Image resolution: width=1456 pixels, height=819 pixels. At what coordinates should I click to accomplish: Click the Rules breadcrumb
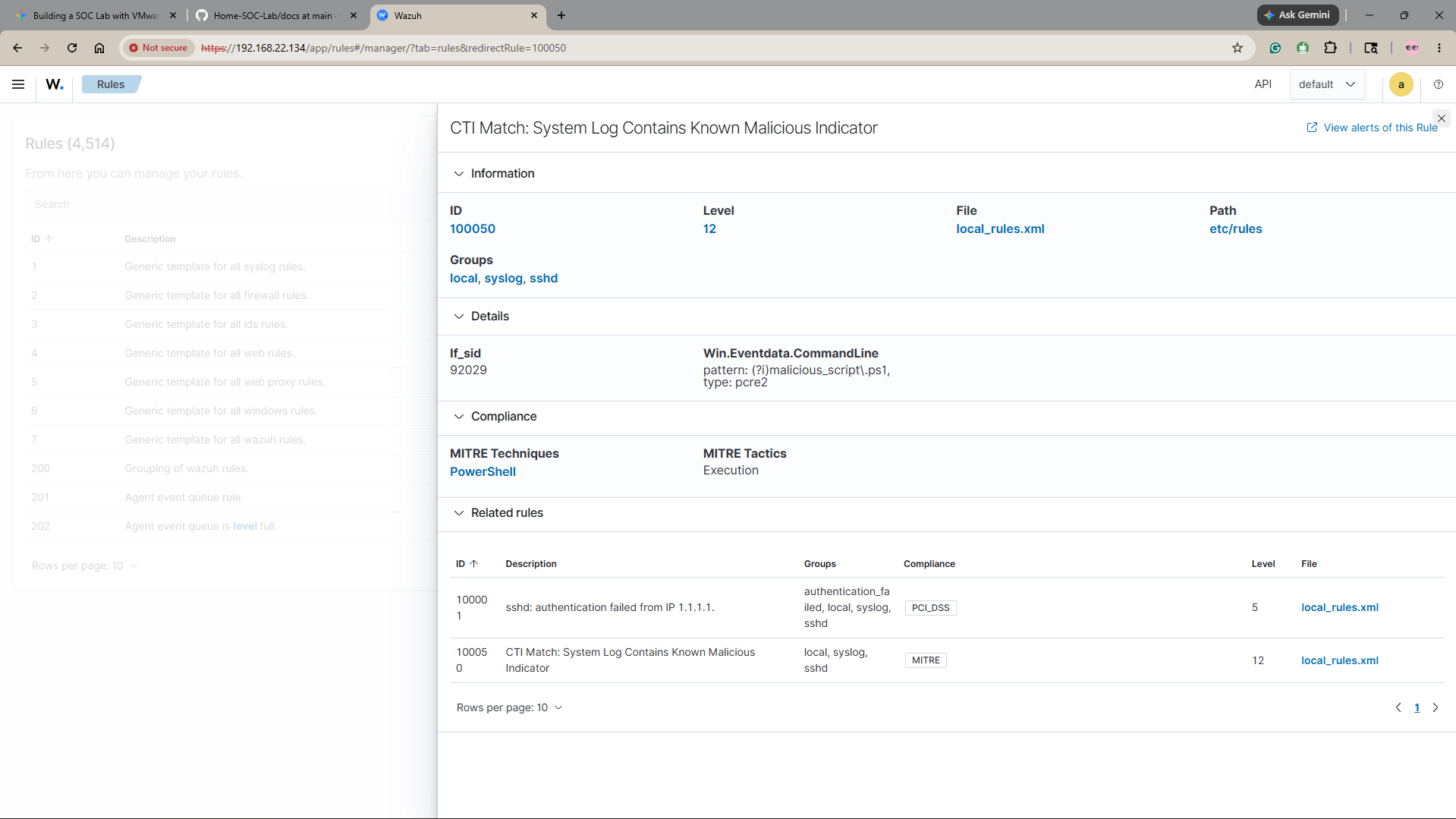pos(111,84)
